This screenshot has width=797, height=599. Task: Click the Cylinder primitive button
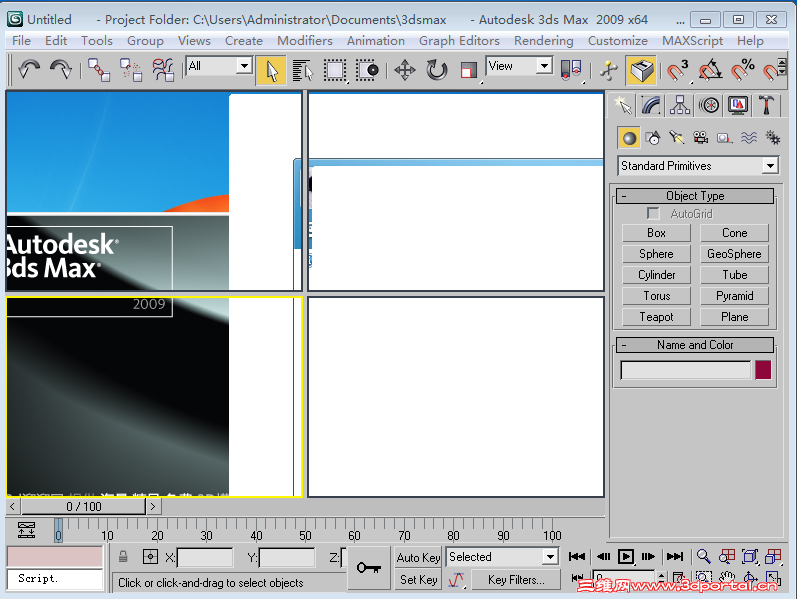(656, 275)
